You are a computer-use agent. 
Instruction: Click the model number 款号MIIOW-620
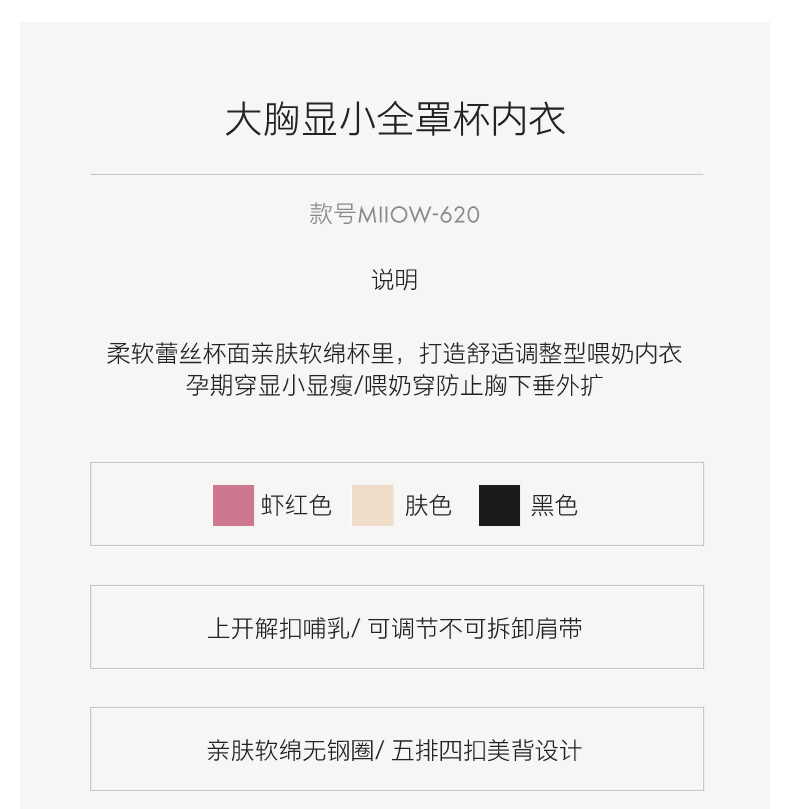tap(395, 214)
